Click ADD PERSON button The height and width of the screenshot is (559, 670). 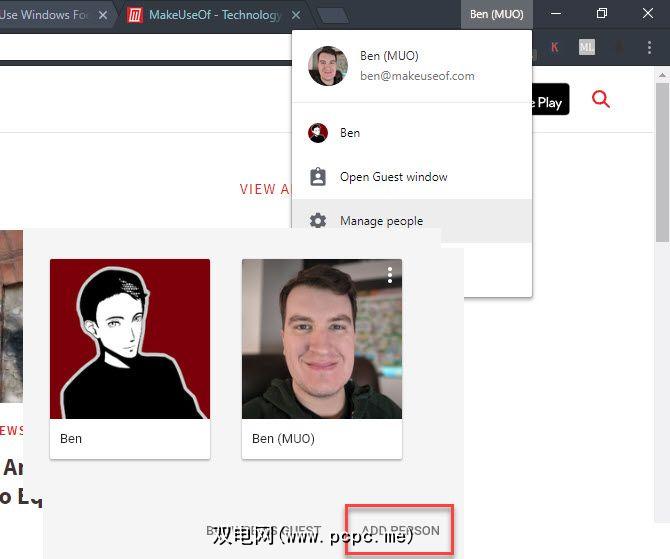[400, 530]
